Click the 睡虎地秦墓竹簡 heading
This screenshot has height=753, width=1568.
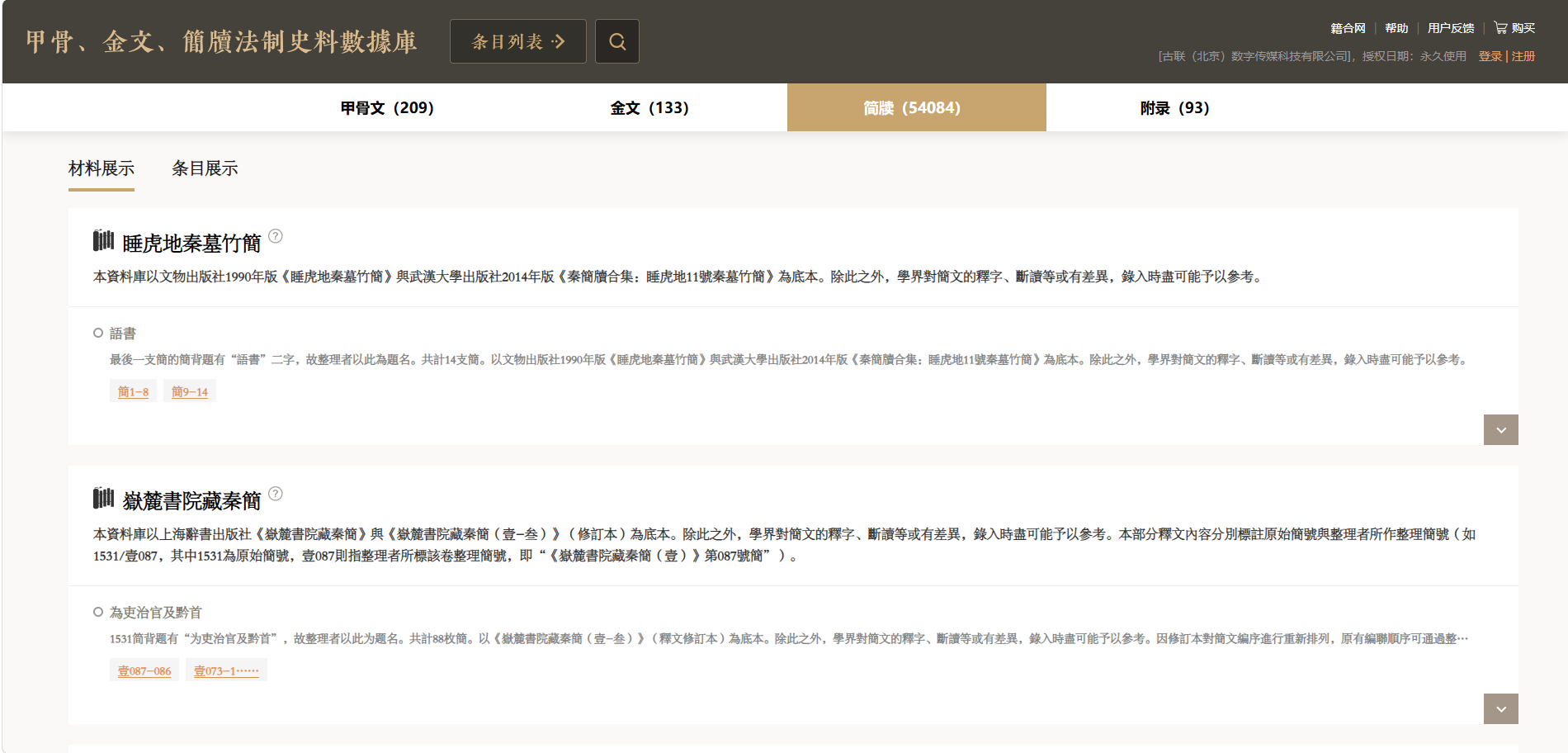point(191,244)
